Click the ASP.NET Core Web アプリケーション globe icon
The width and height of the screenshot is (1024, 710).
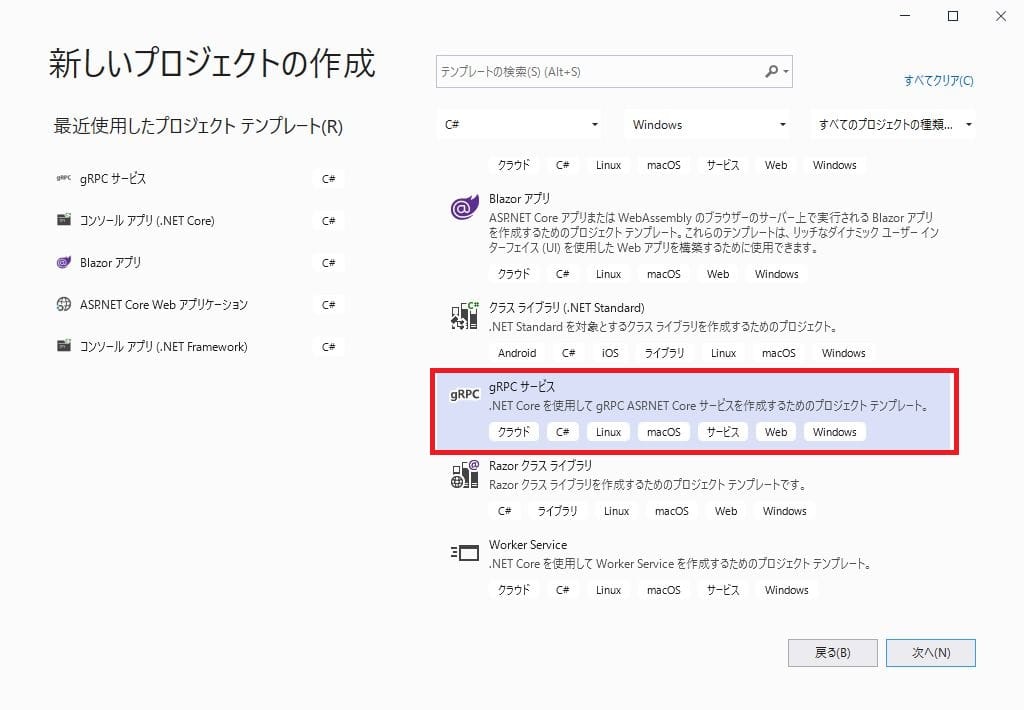point(63,304)
